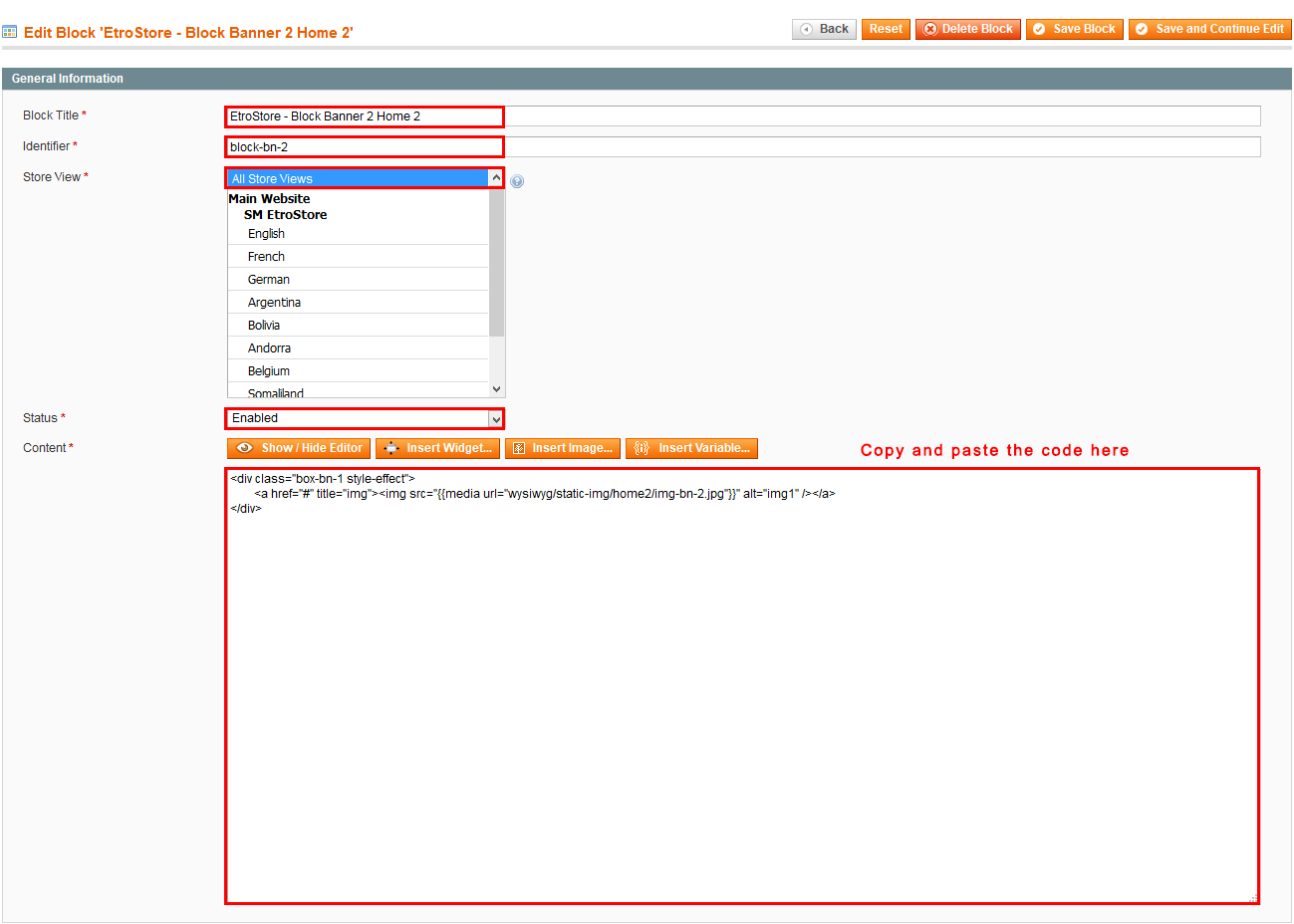The image size is (1294, 924).
Task: Focus the Block Title input field
Action: click(743, 116)
